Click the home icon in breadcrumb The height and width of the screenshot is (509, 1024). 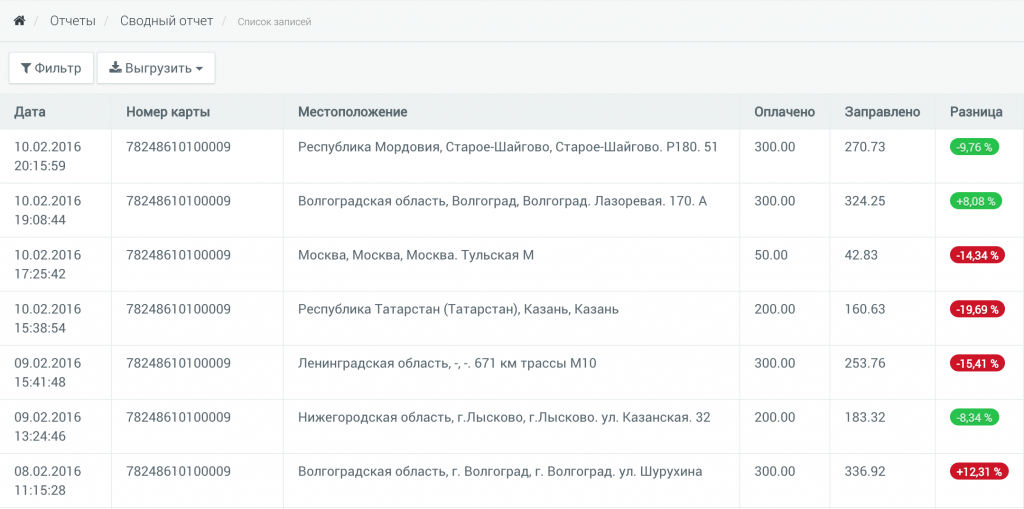coord(19,21)
